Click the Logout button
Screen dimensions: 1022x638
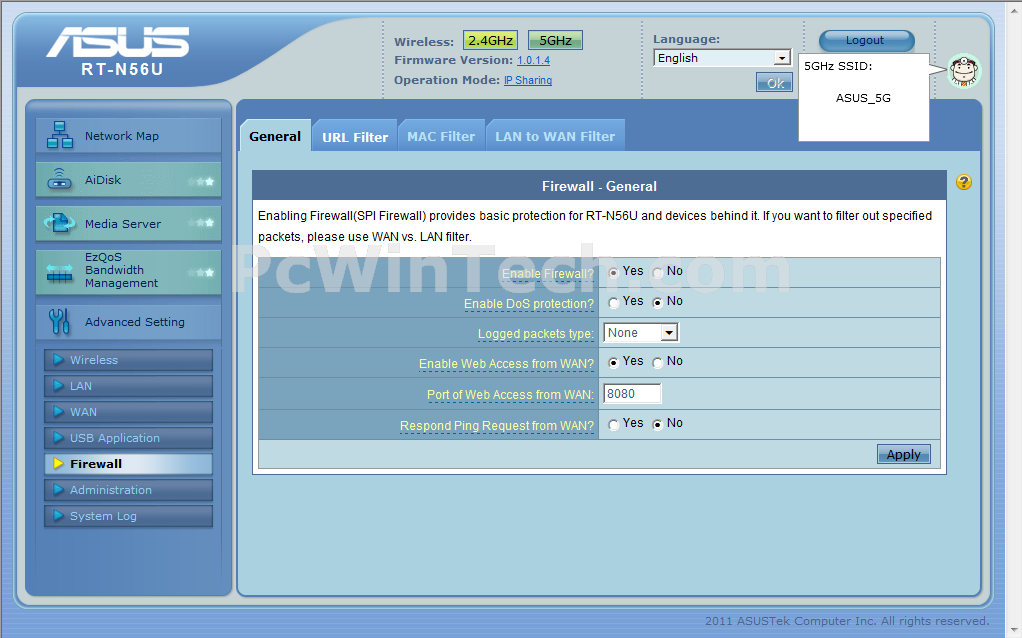tap(866, 40)
